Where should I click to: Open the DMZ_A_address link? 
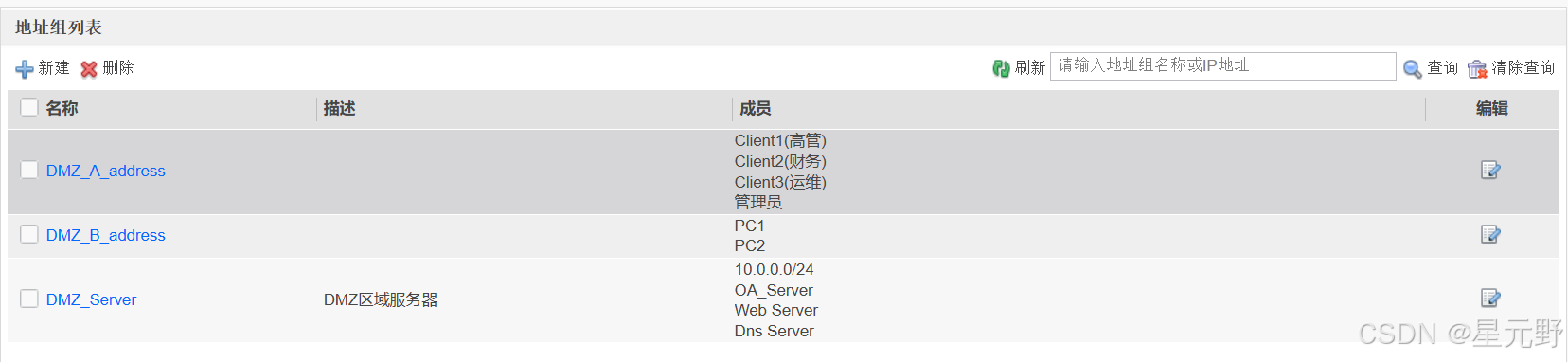click(x=106, y=171)
